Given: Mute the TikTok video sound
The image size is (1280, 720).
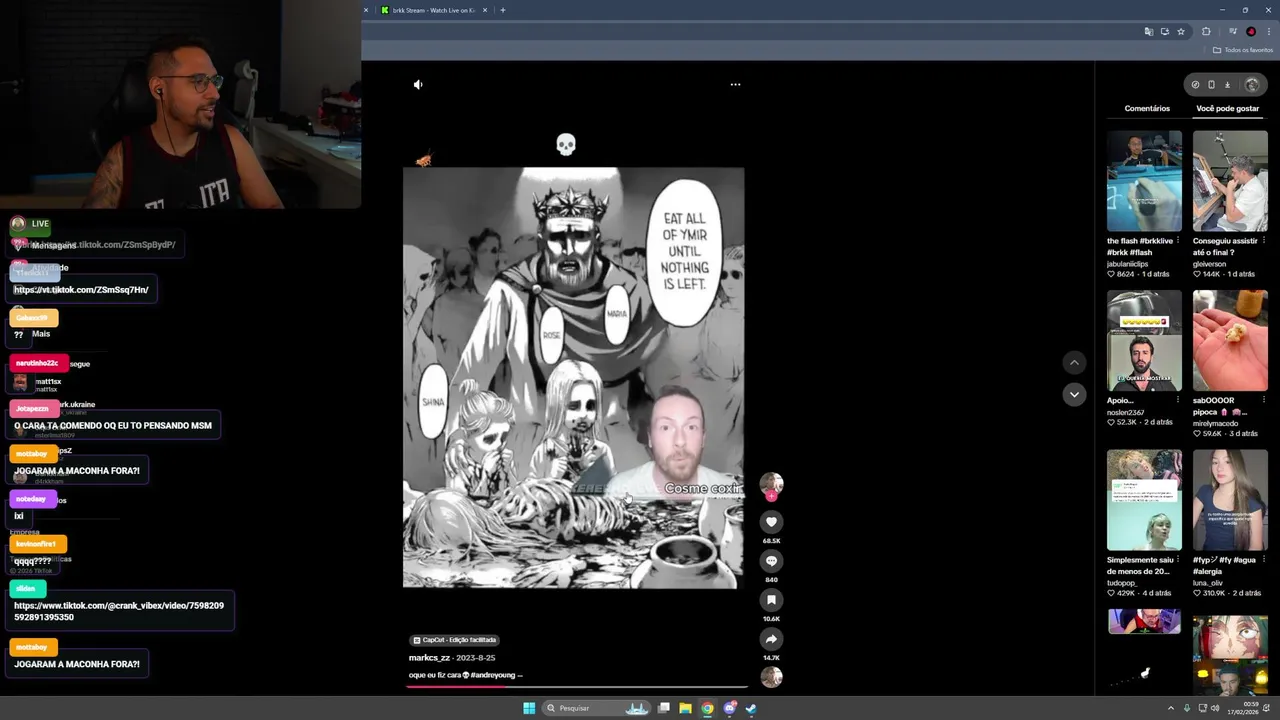Looking at the screenshot, I should click(x=418, y=85).
